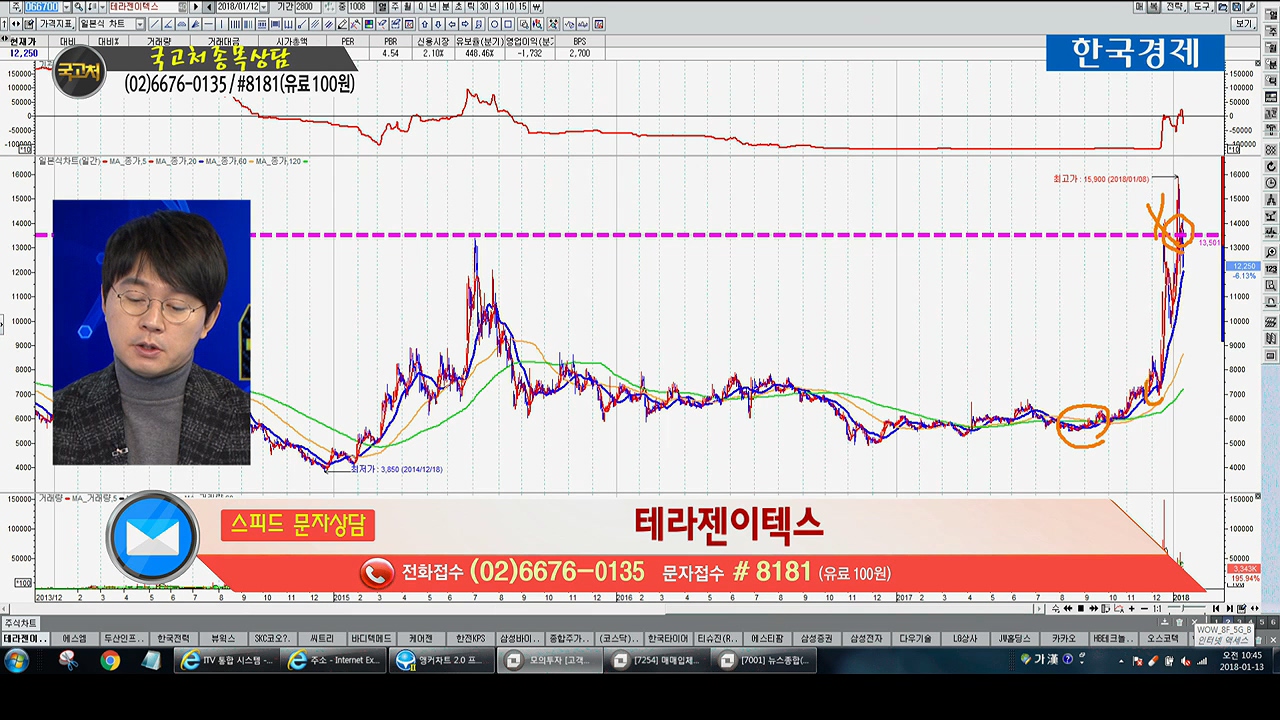Click the 전략 strategy button
This screenshot has width=1280, height=720.
(x=1174, y=7)
